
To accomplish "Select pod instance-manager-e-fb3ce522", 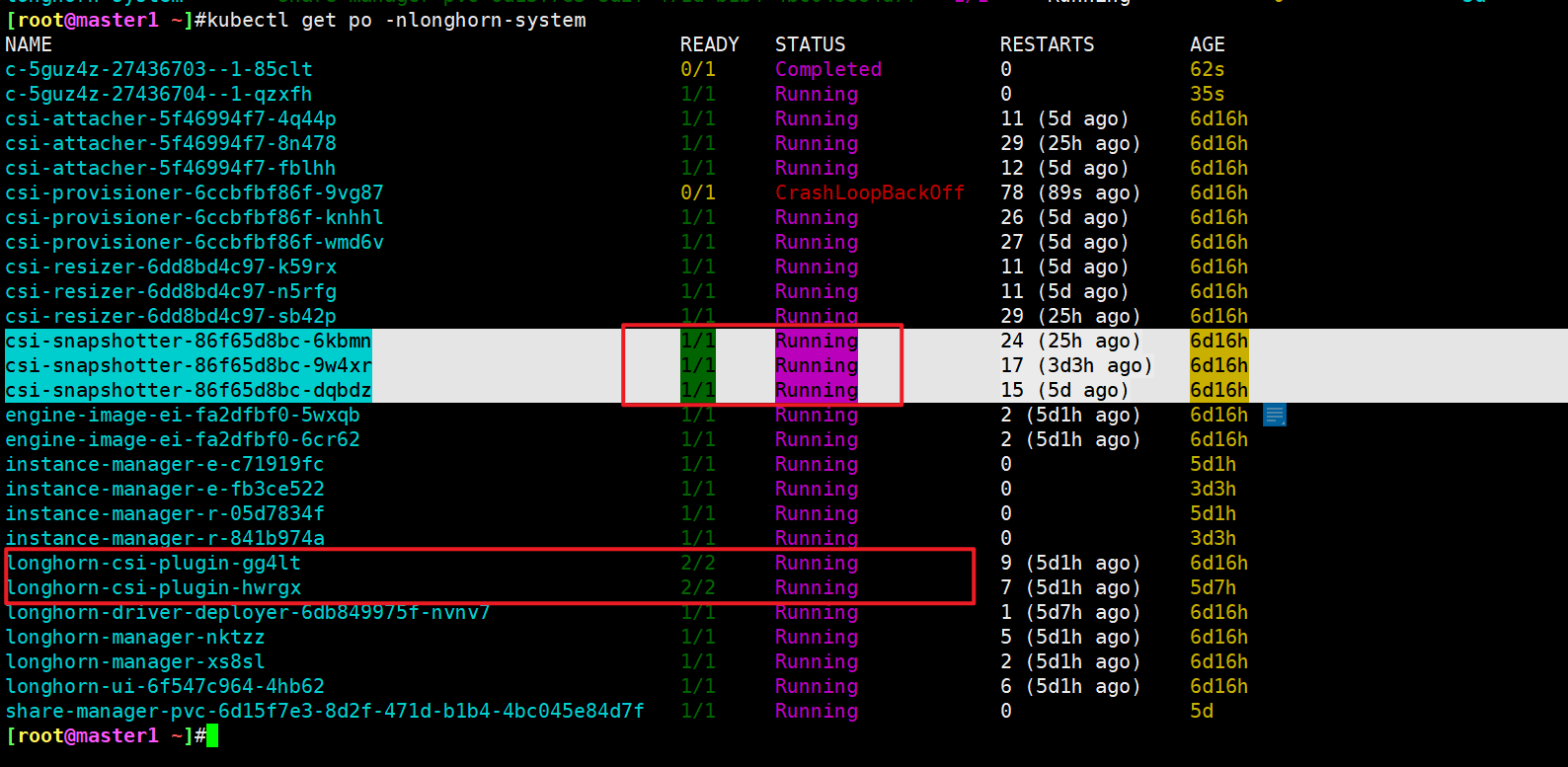I will 165,489.
